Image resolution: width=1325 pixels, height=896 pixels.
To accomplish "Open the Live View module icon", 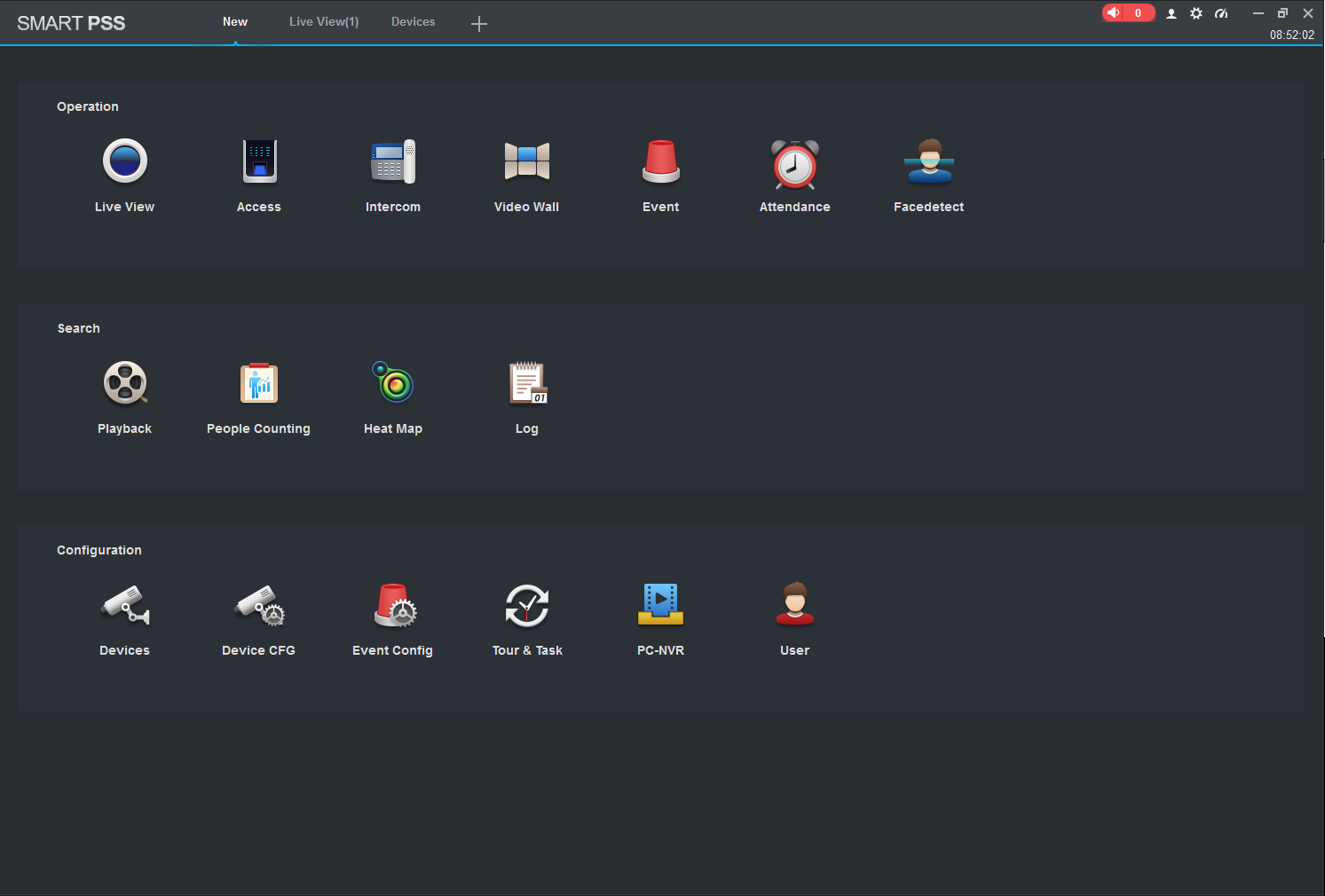I will [x=125, y=161].
